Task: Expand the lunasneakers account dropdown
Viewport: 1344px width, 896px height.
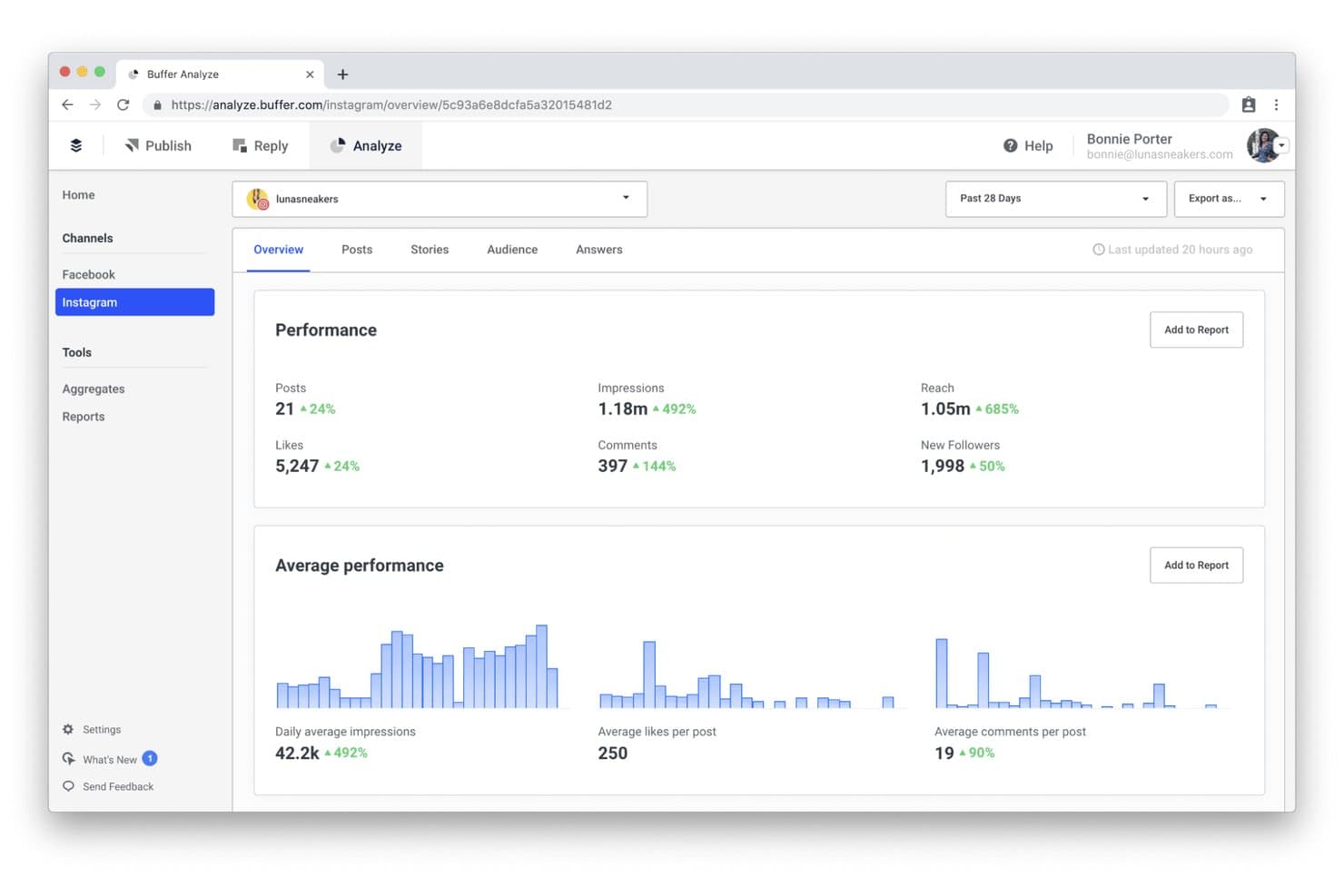Action: coord(440,199)
